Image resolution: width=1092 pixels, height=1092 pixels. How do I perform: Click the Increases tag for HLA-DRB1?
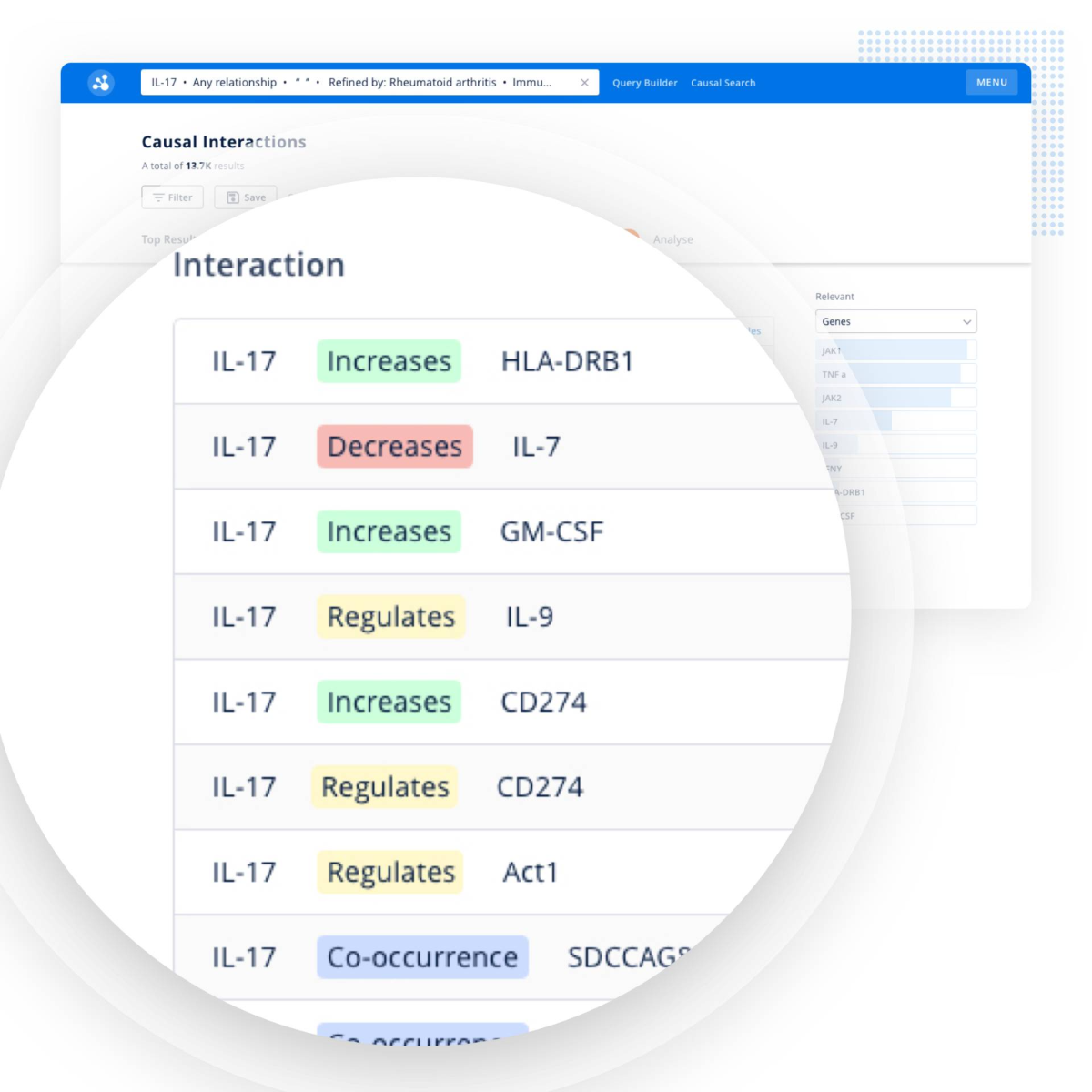pyautogui.click(x=389, y=361)
